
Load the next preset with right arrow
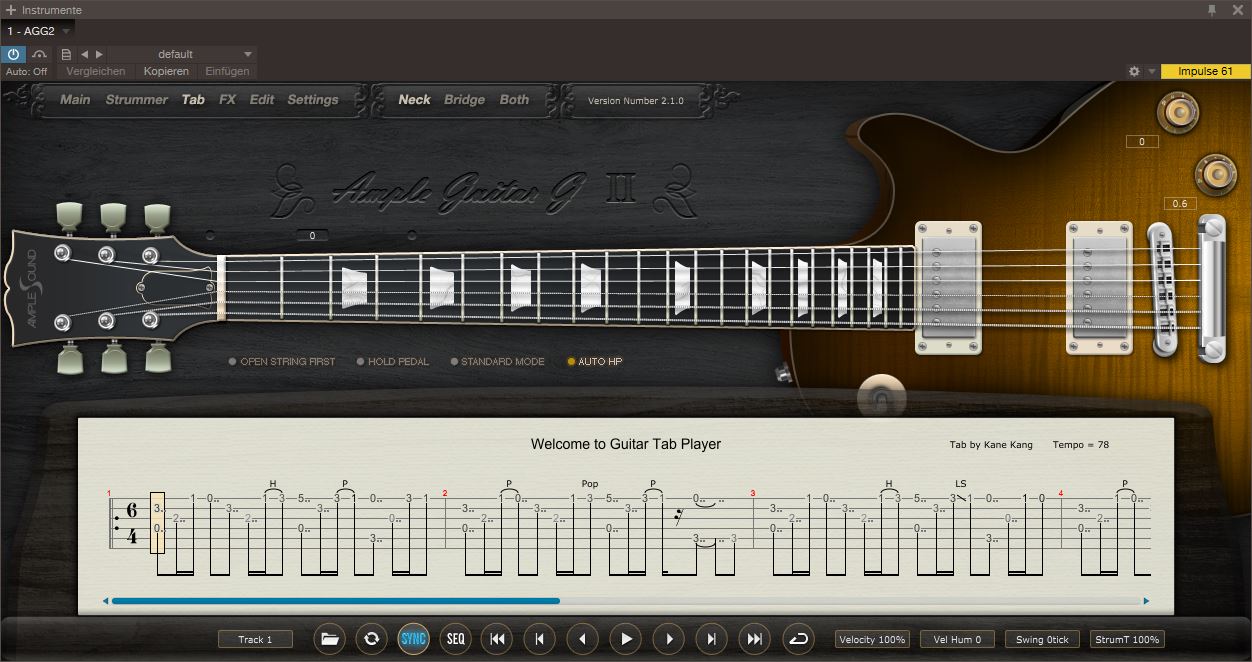pos(99,54)
